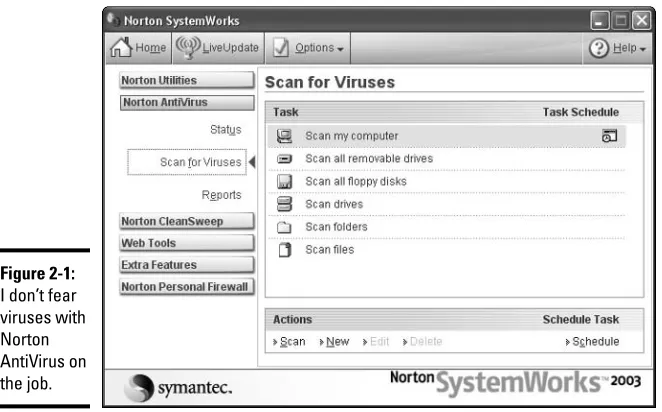Screen dimensions: 662x412
Task: Click the LiveUpdate antenna icon
Action: [x=187, y=47]
